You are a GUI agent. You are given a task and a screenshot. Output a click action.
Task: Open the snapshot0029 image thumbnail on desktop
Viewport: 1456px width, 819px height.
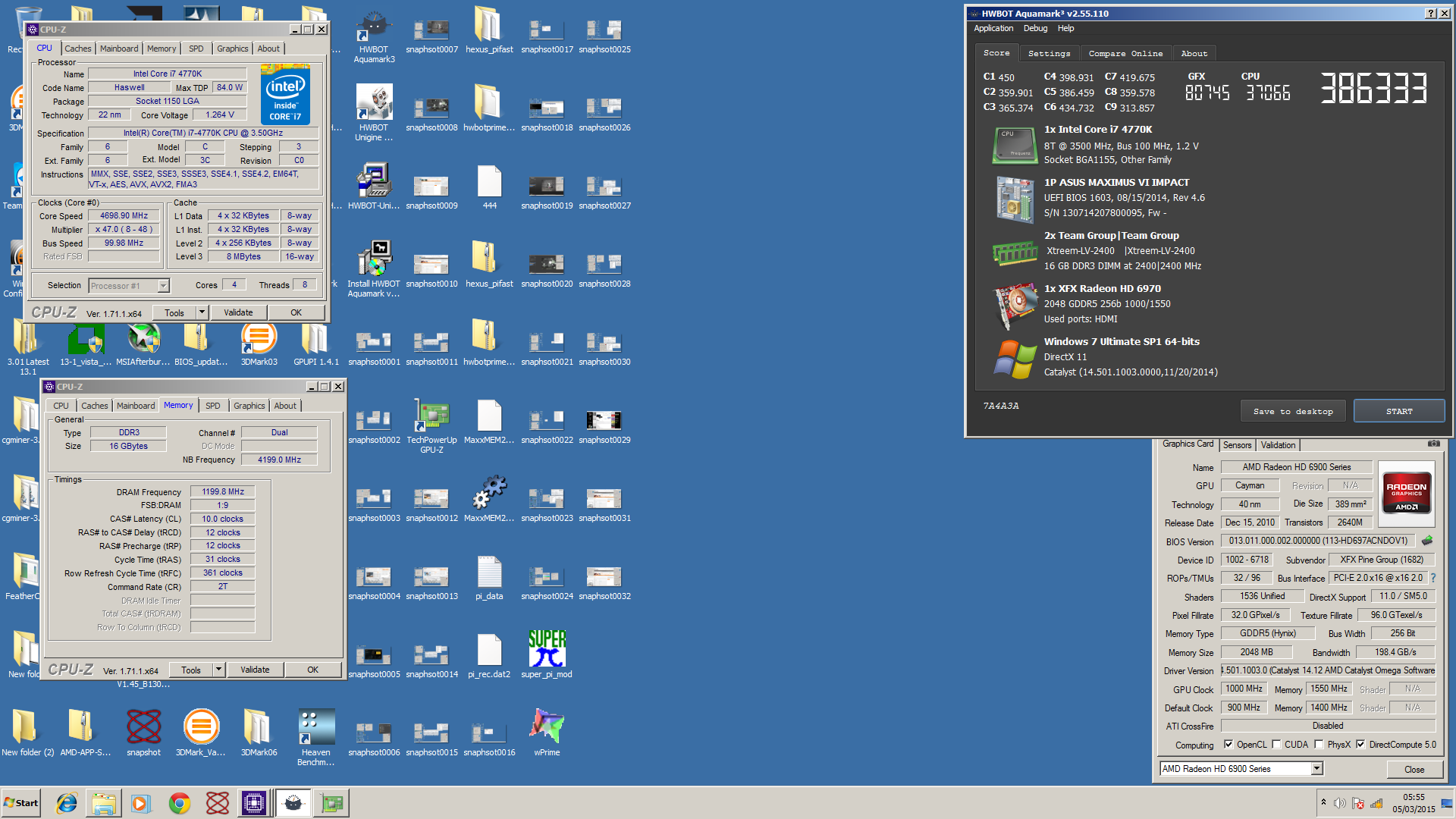[604, 426]
